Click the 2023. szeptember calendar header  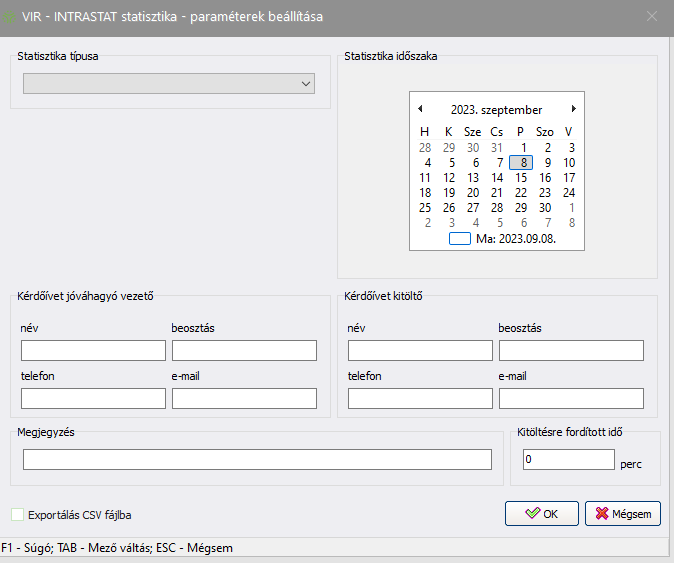(x=496, y=110)
